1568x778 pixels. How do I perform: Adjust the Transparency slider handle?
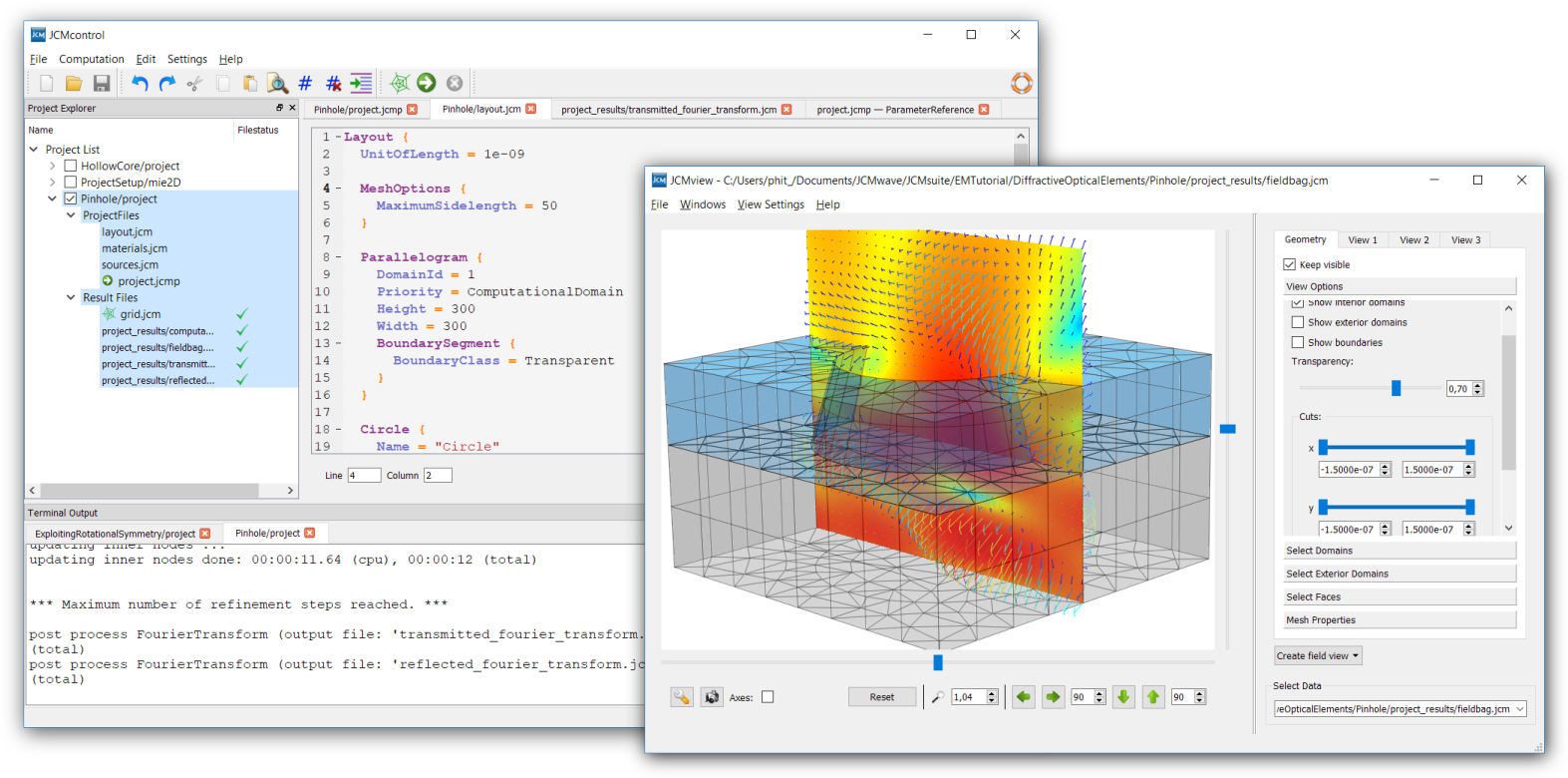point(1396,388)
